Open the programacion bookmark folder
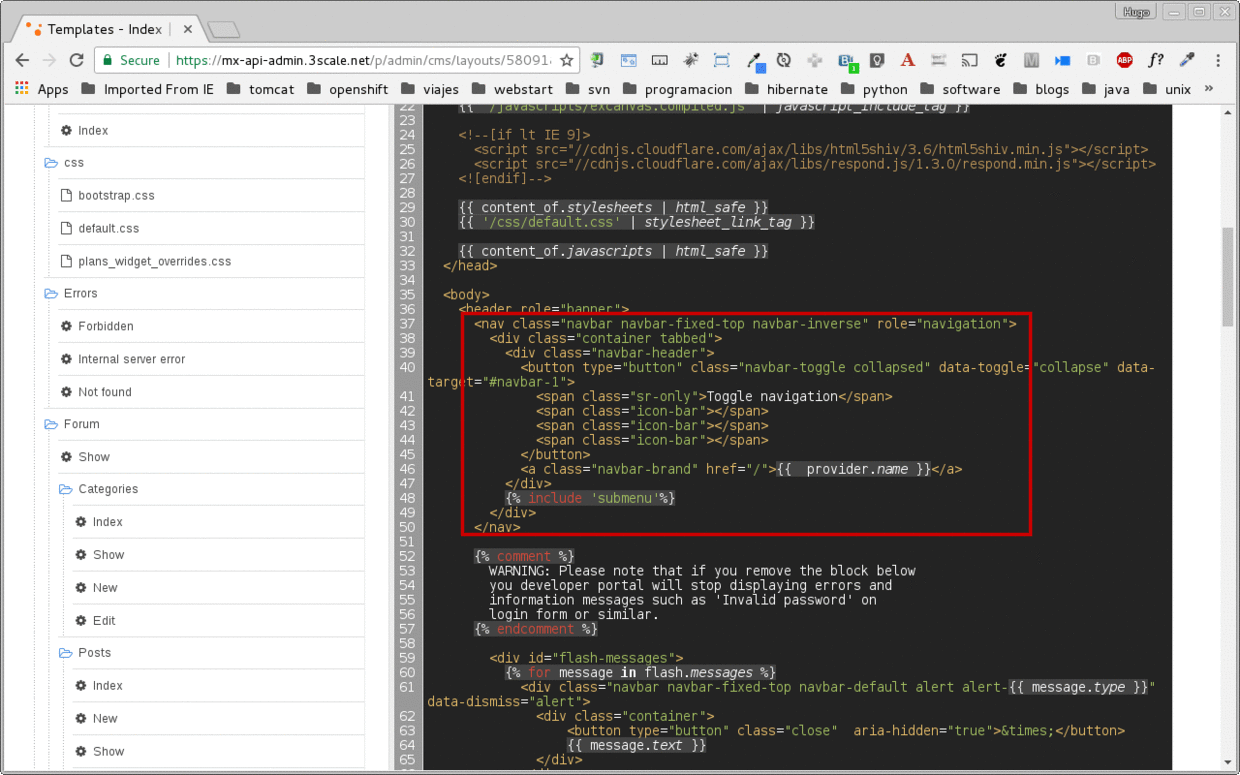Screen dimensions: 1240x775 (677, 89)
